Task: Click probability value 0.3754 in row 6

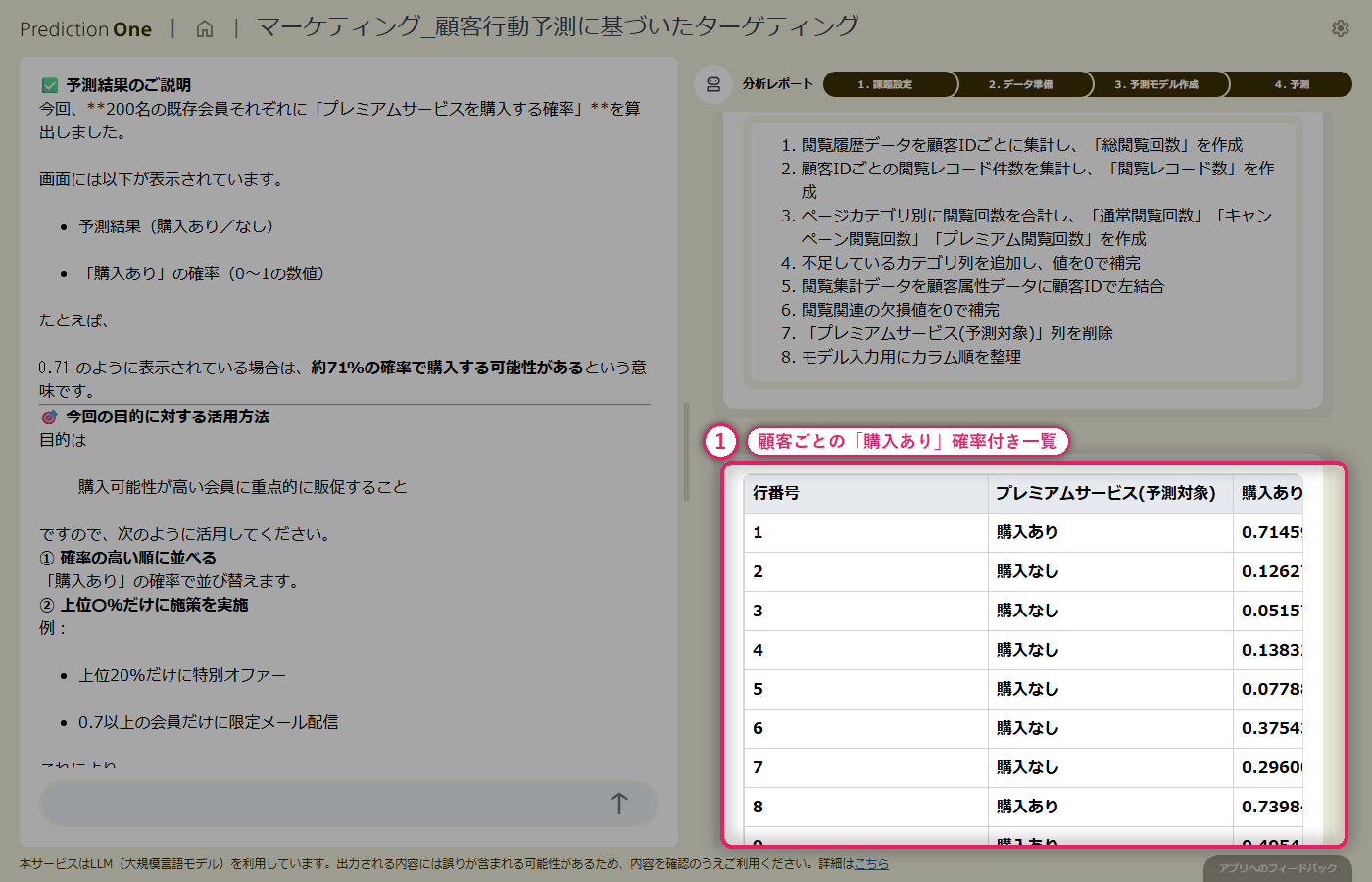Action: (1268, 728)
